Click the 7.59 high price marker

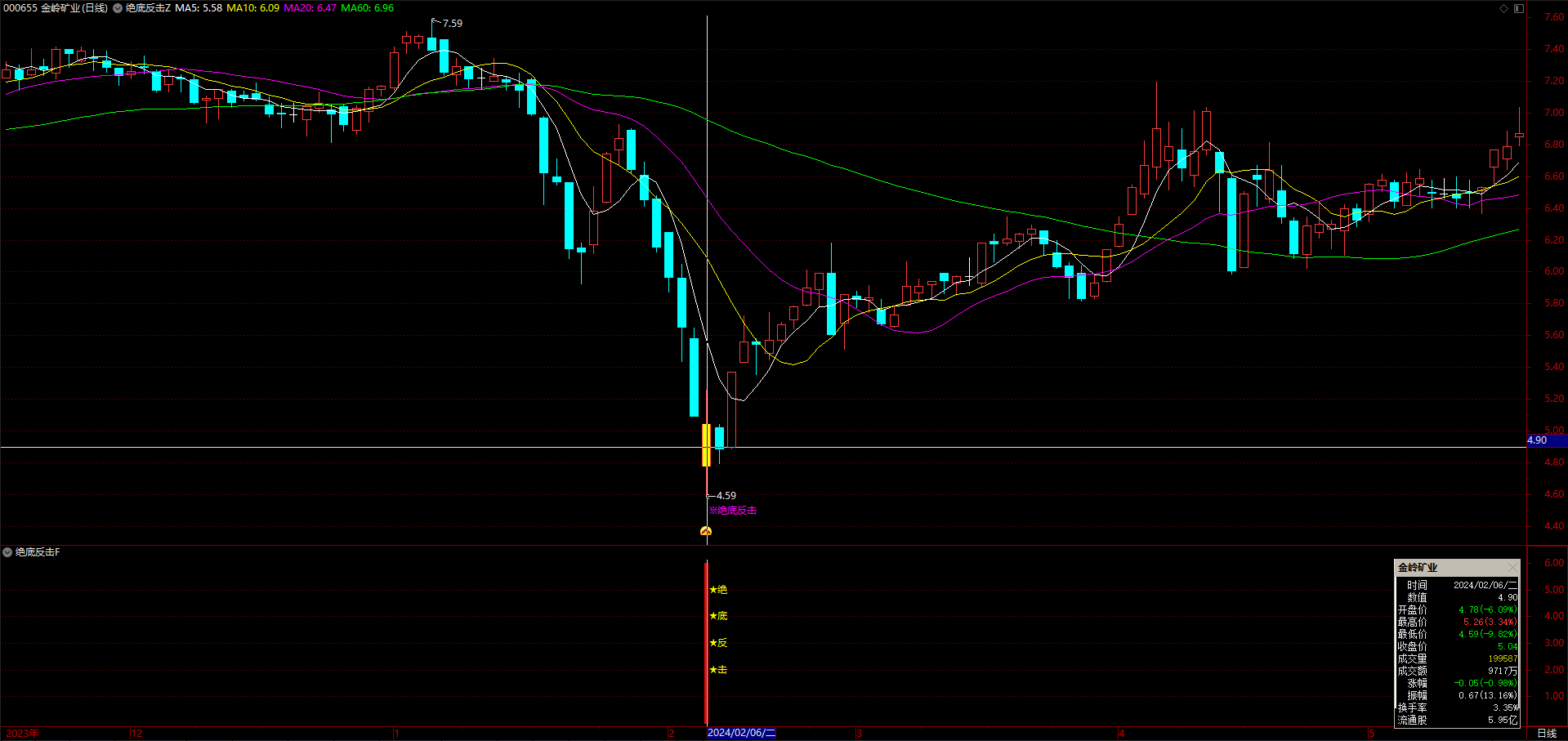click(x=452, y=24)
